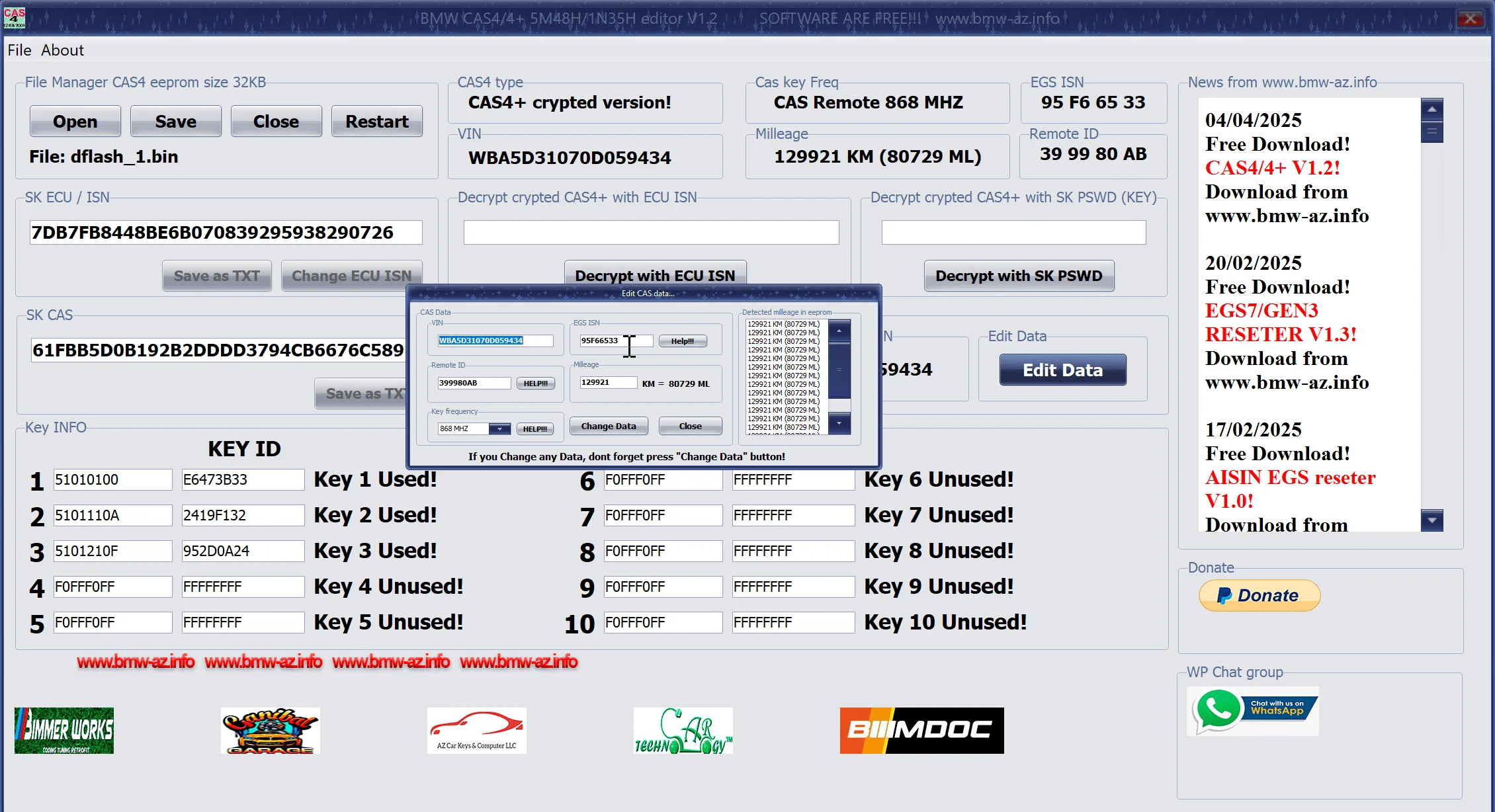Click the Change Data button

coord(609,426)
